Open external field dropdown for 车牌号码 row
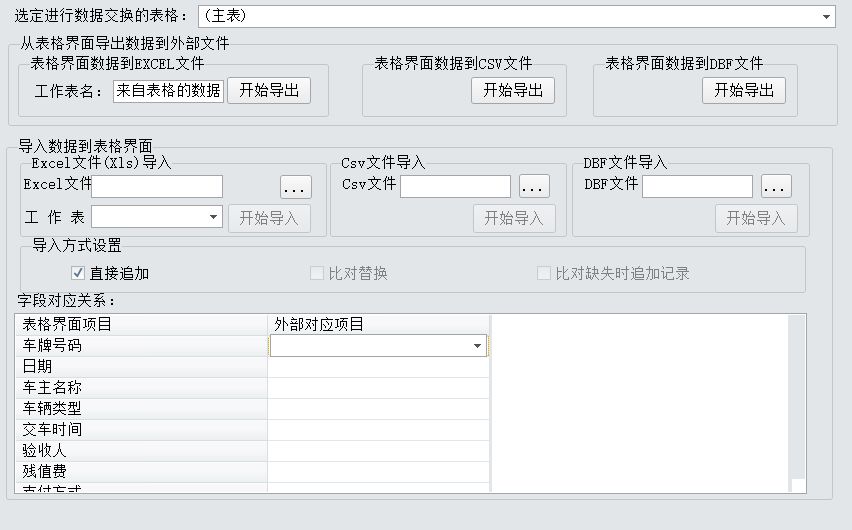The height and width of the screenshot is (530, 852). coord(477,346)
